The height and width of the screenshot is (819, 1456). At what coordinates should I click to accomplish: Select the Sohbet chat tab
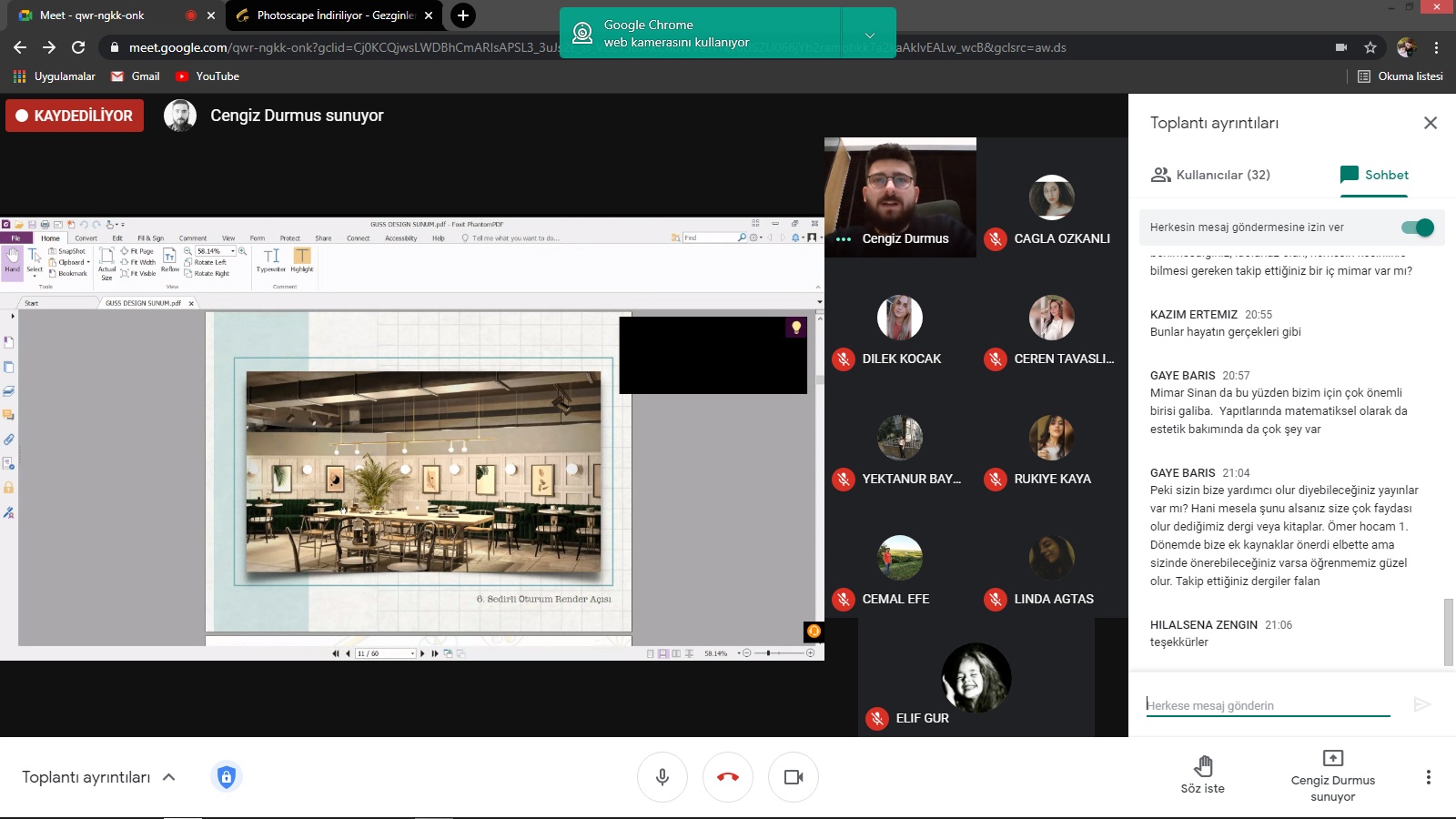click(x=1374, y=175)
